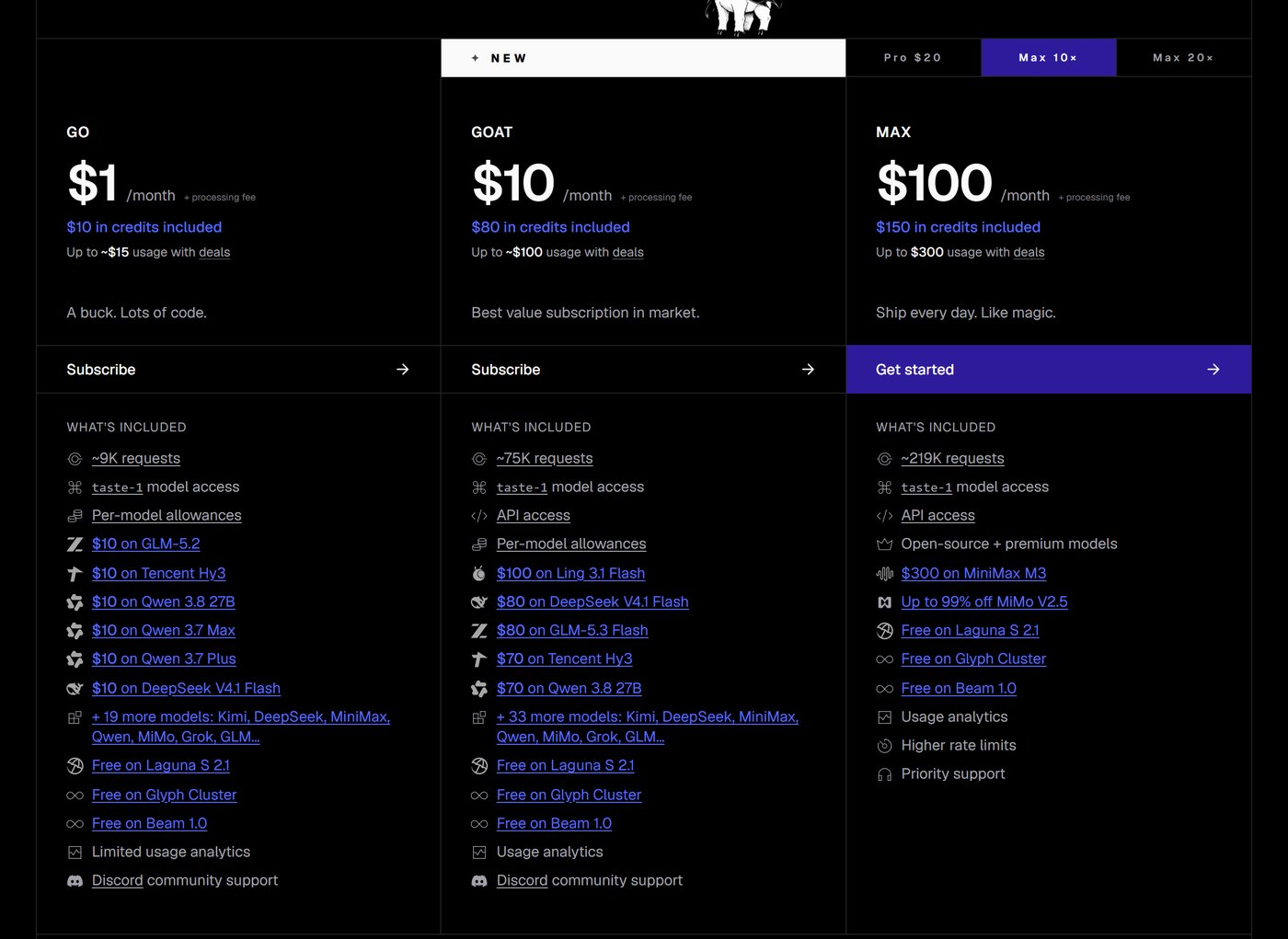Click the MiniMax waveform icon in MAX plan
Screen dimensions: 1288x939
885,573
